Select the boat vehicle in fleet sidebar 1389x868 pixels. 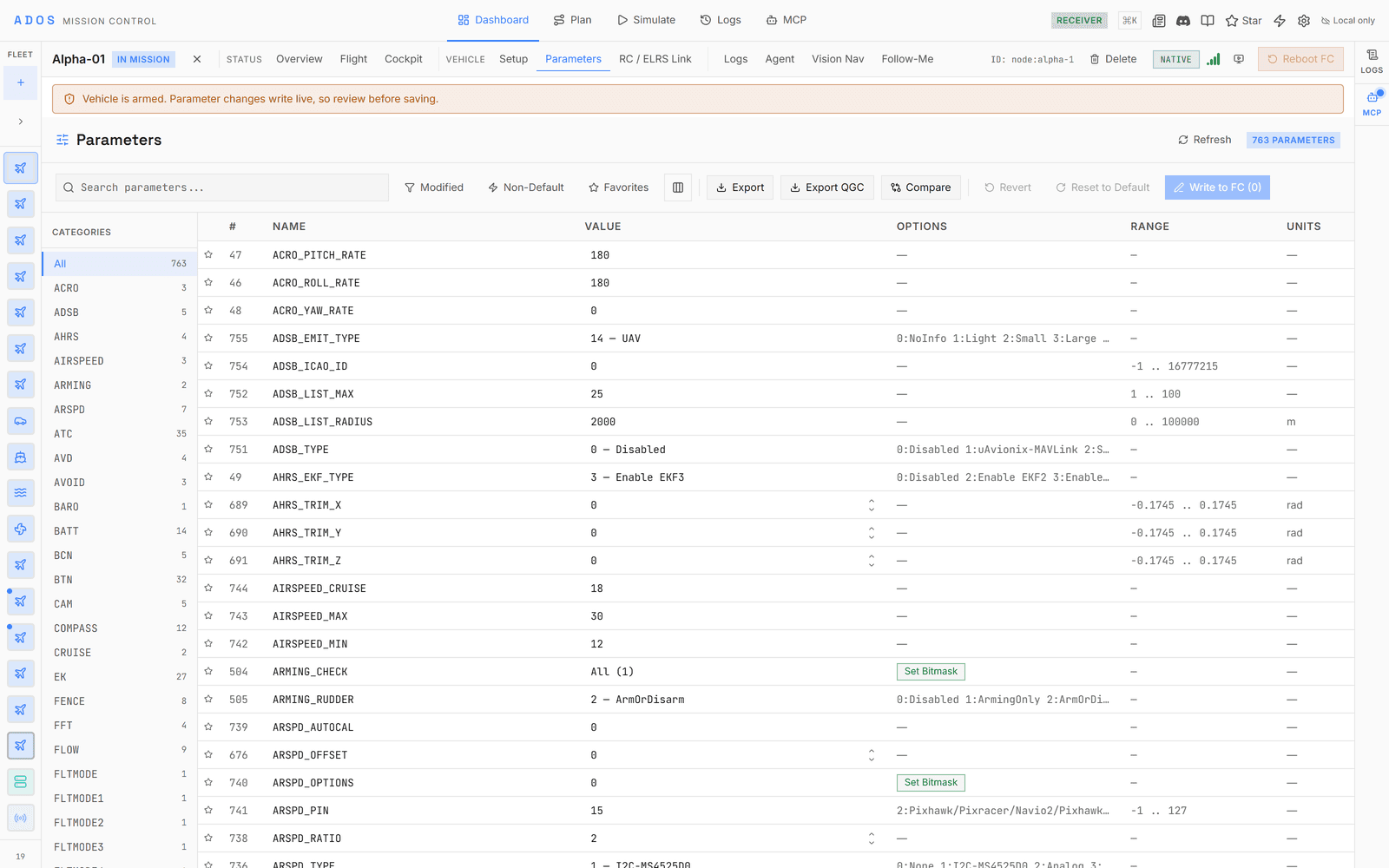coord(21,457)
